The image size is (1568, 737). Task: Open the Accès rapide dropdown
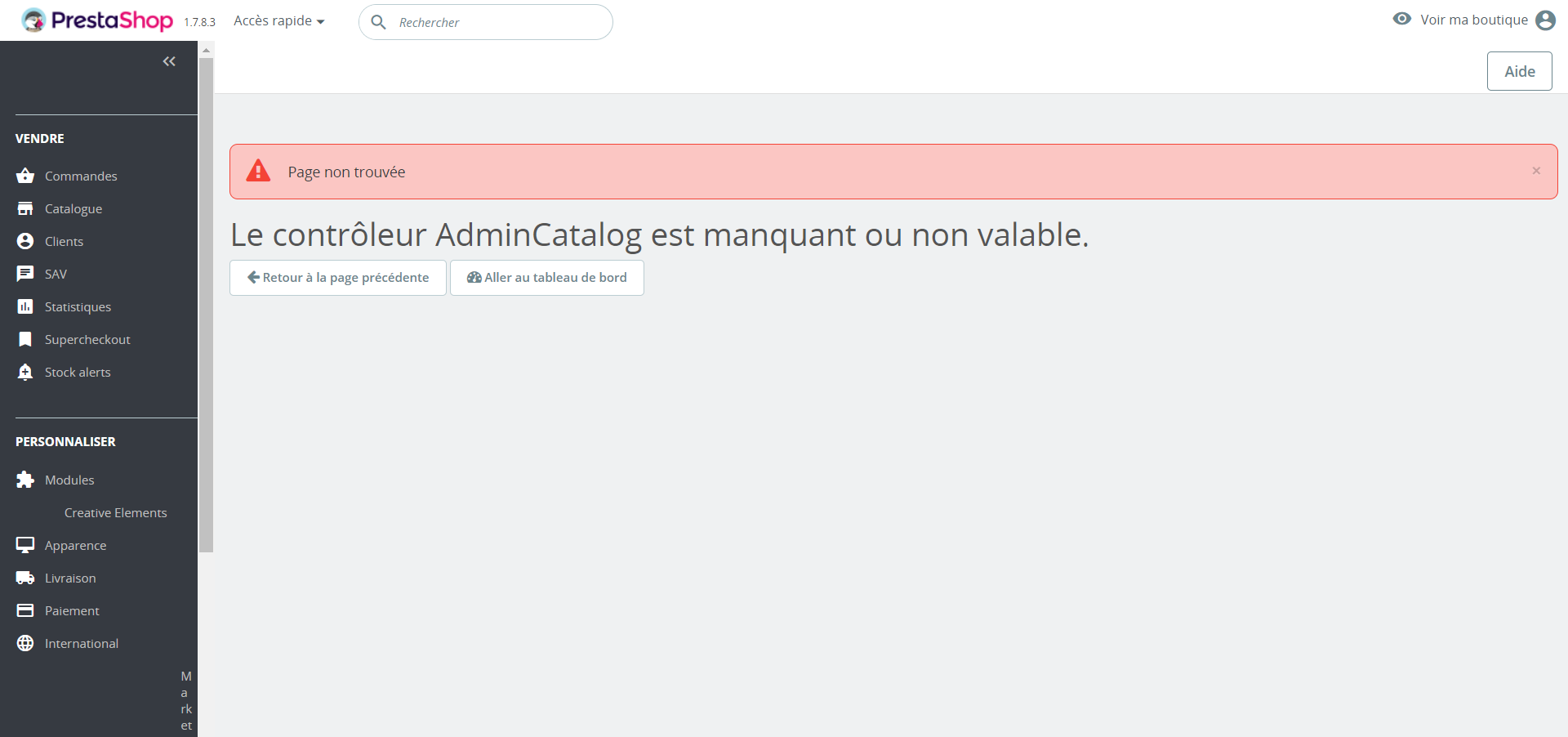pos(279,21)
